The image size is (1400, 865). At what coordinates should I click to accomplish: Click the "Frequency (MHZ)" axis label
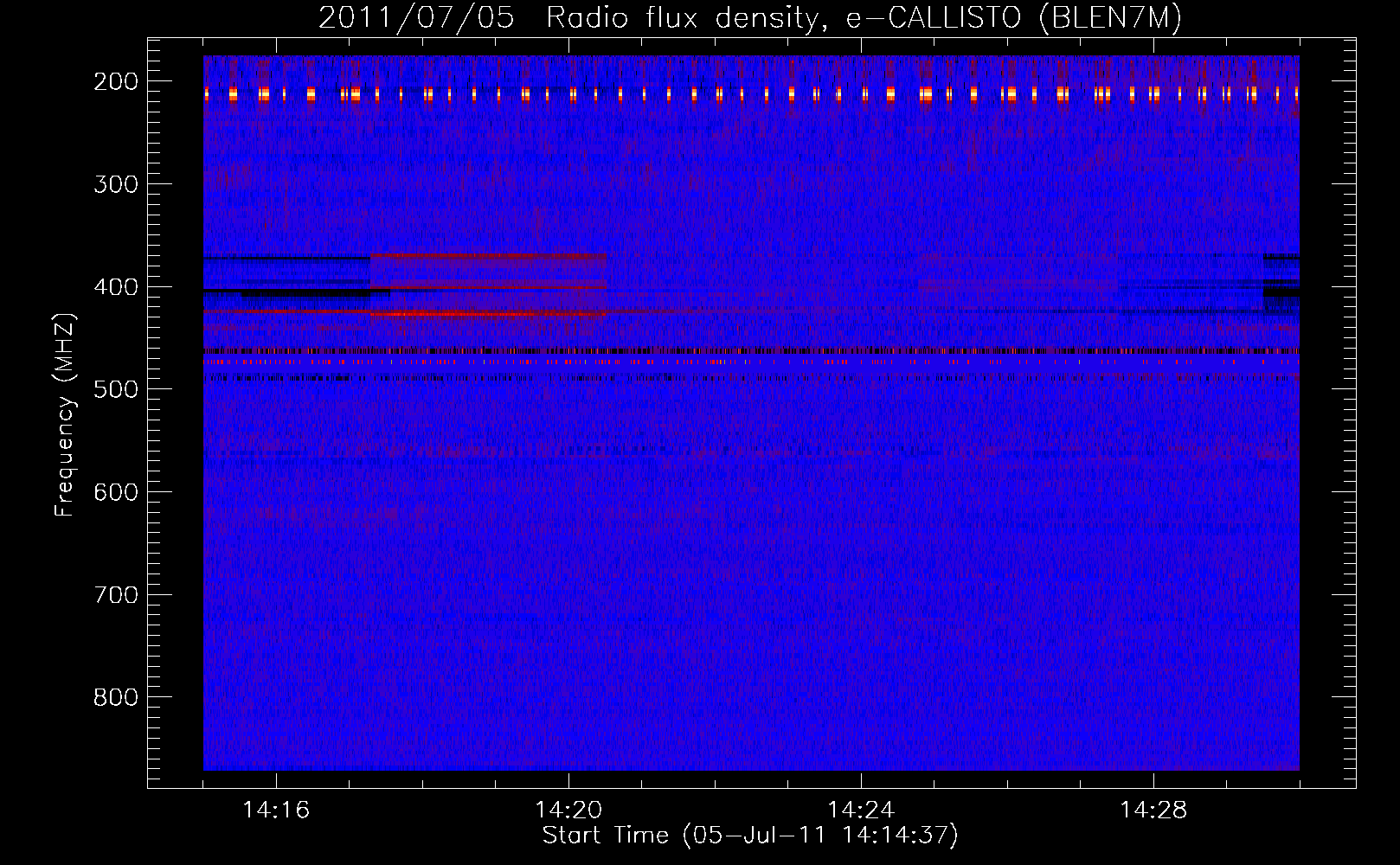pyautogui.click(x=65, y=414)
